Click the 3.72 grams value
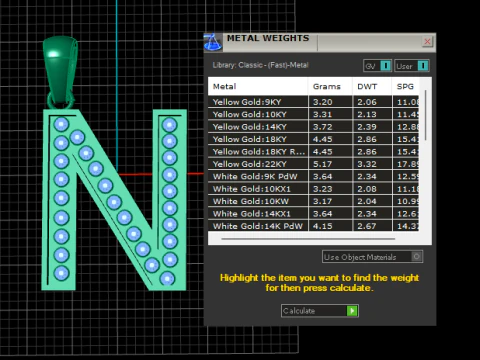 [322, 127]
